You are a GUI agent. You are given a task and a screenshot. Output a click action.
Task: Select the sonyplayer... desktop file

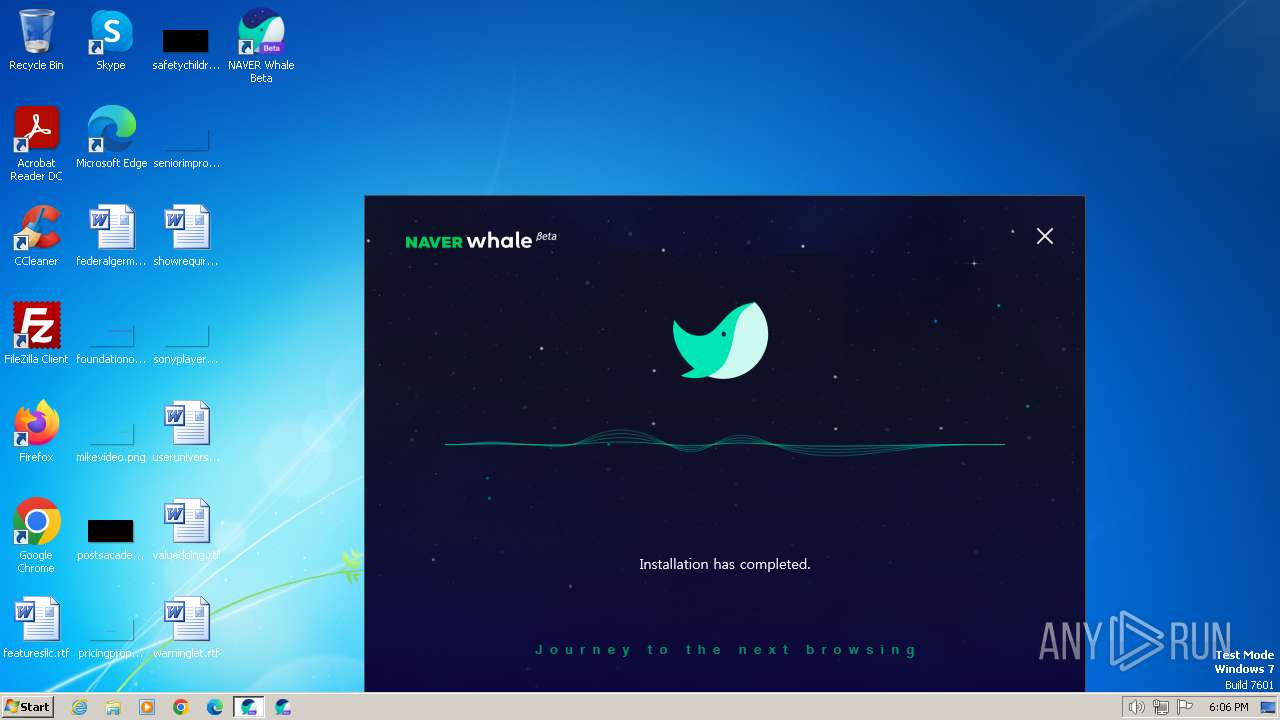(x=186, y=342)
